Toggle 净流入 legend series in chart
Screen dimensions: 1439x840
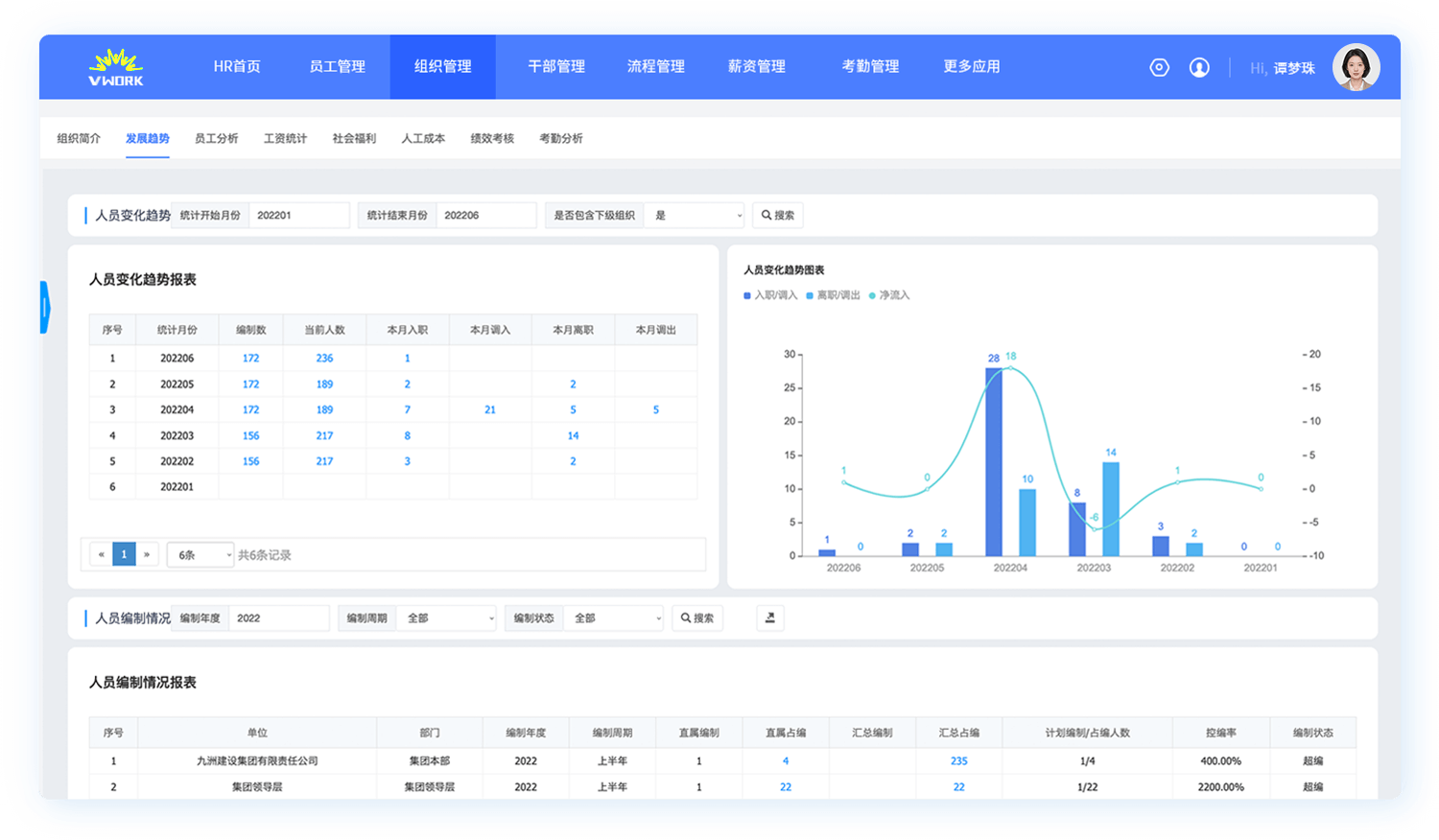[x=889, y=295]
